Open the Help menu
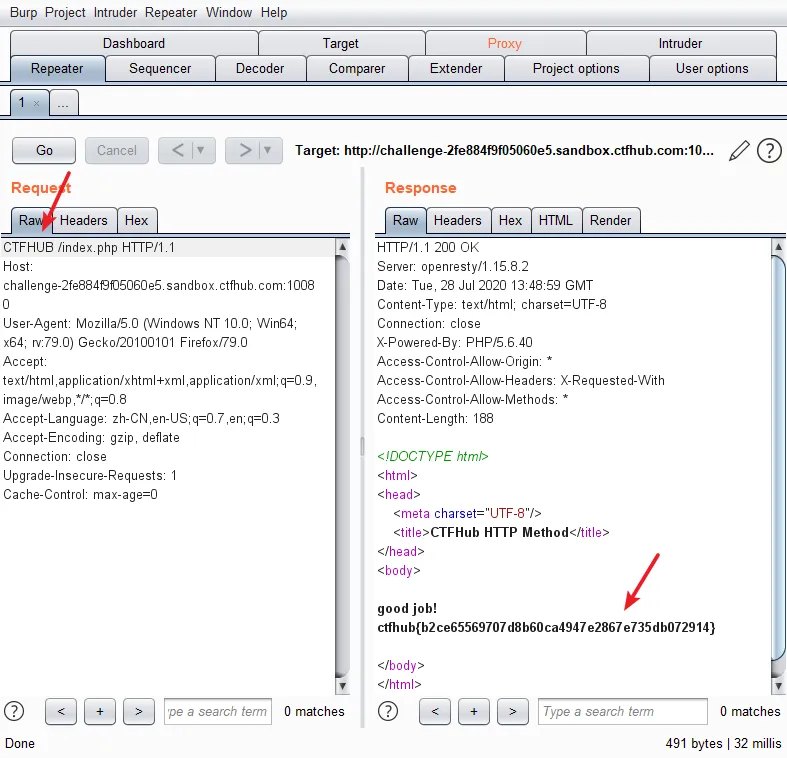 (x=274, y=13)
